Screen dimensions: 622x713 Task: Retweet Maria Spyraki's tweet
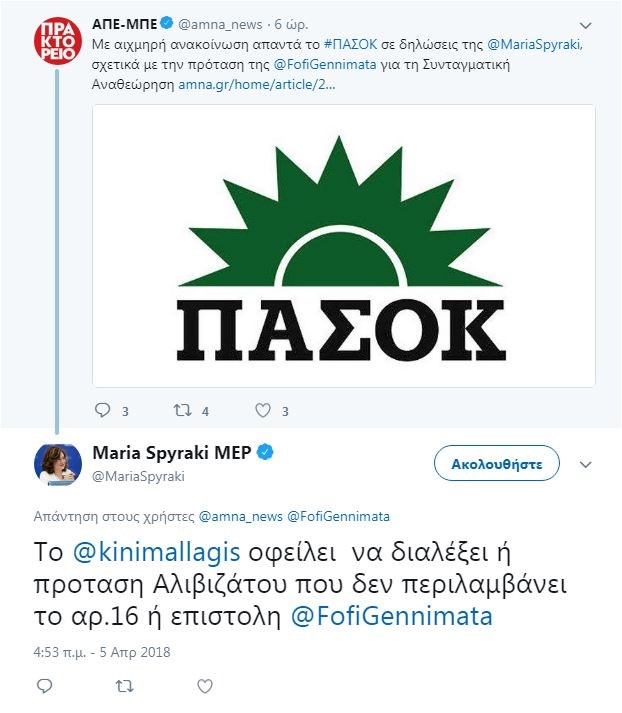pyautogui.click(x=125, y=685)
